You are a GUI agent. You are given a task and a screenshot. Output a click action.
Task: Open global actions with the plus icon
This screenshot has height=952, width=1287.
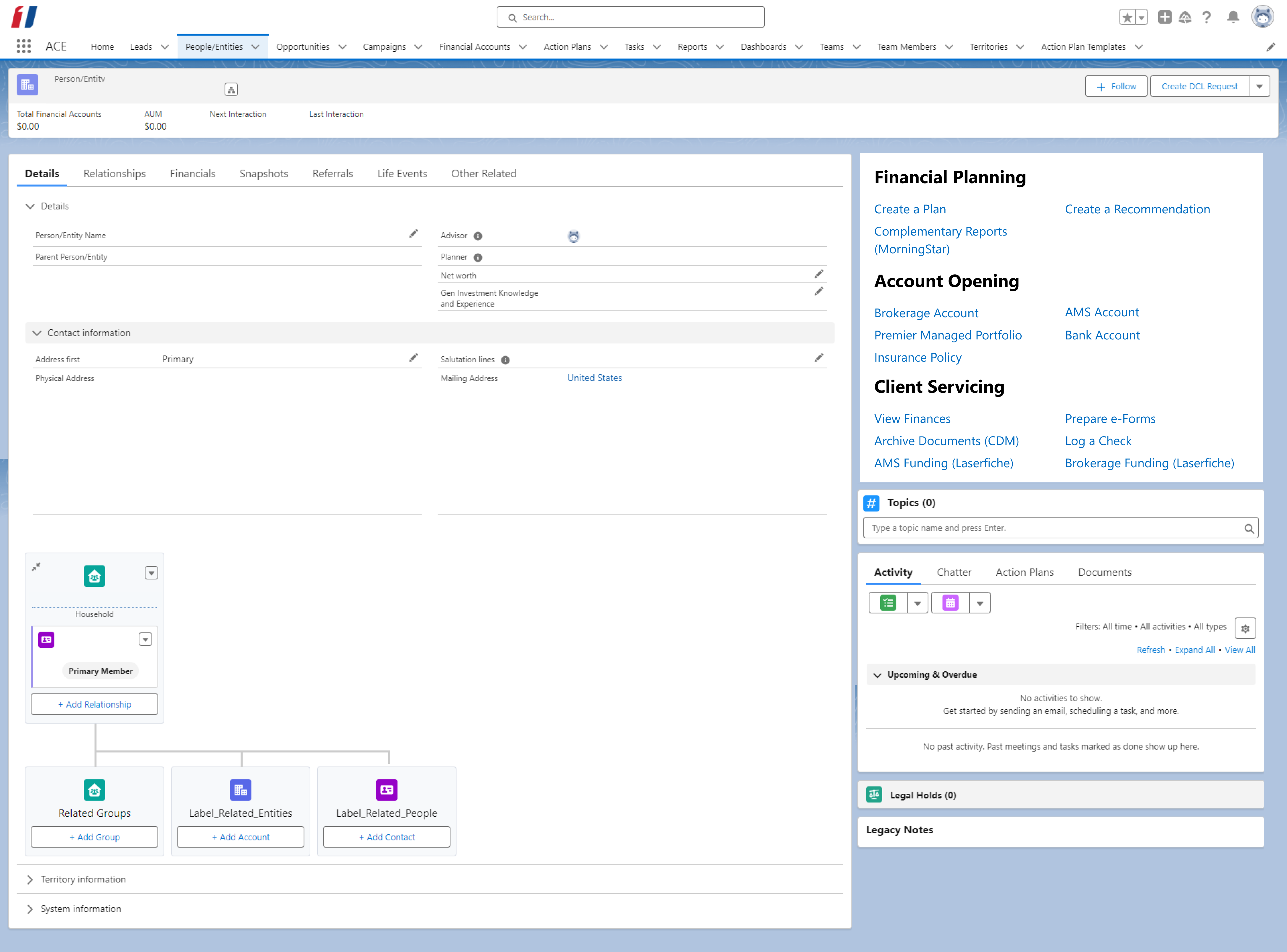(1164, 17)
